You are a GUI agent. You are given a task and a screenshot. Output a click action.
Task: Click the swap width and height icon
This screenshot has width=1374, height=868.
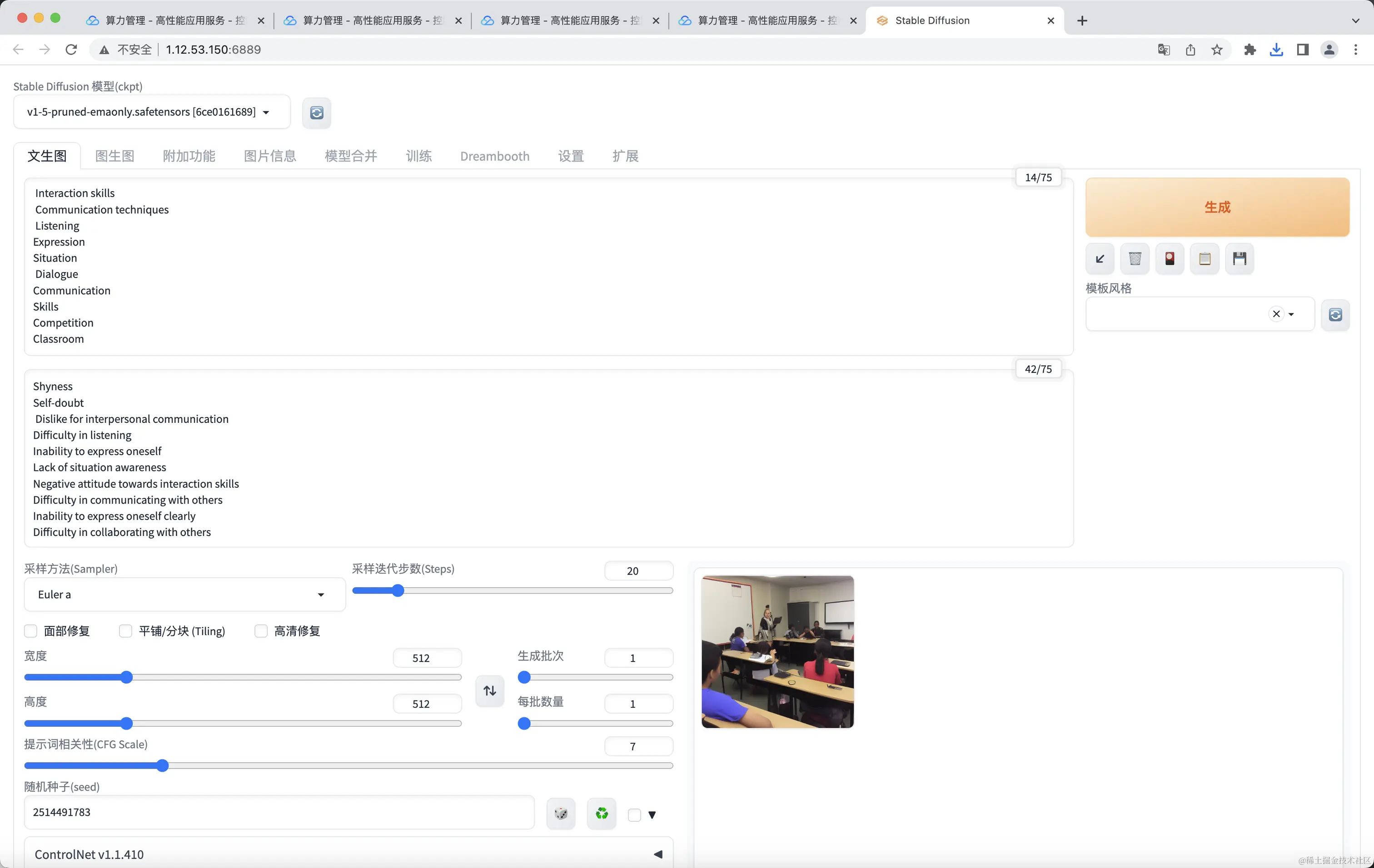tap(489, 691)
